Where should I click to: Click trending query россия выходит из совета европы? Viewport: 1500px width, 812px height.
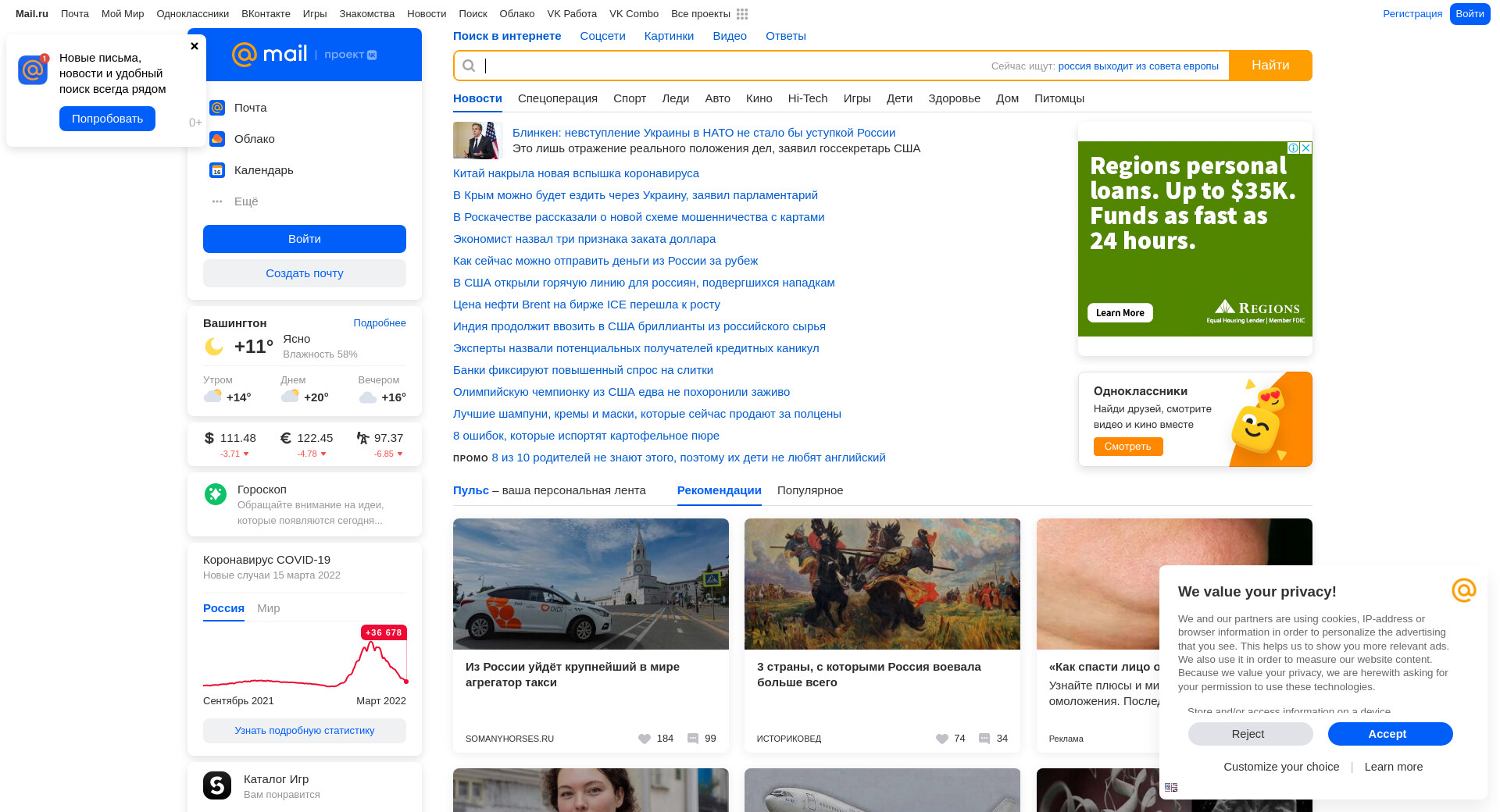1138,66
